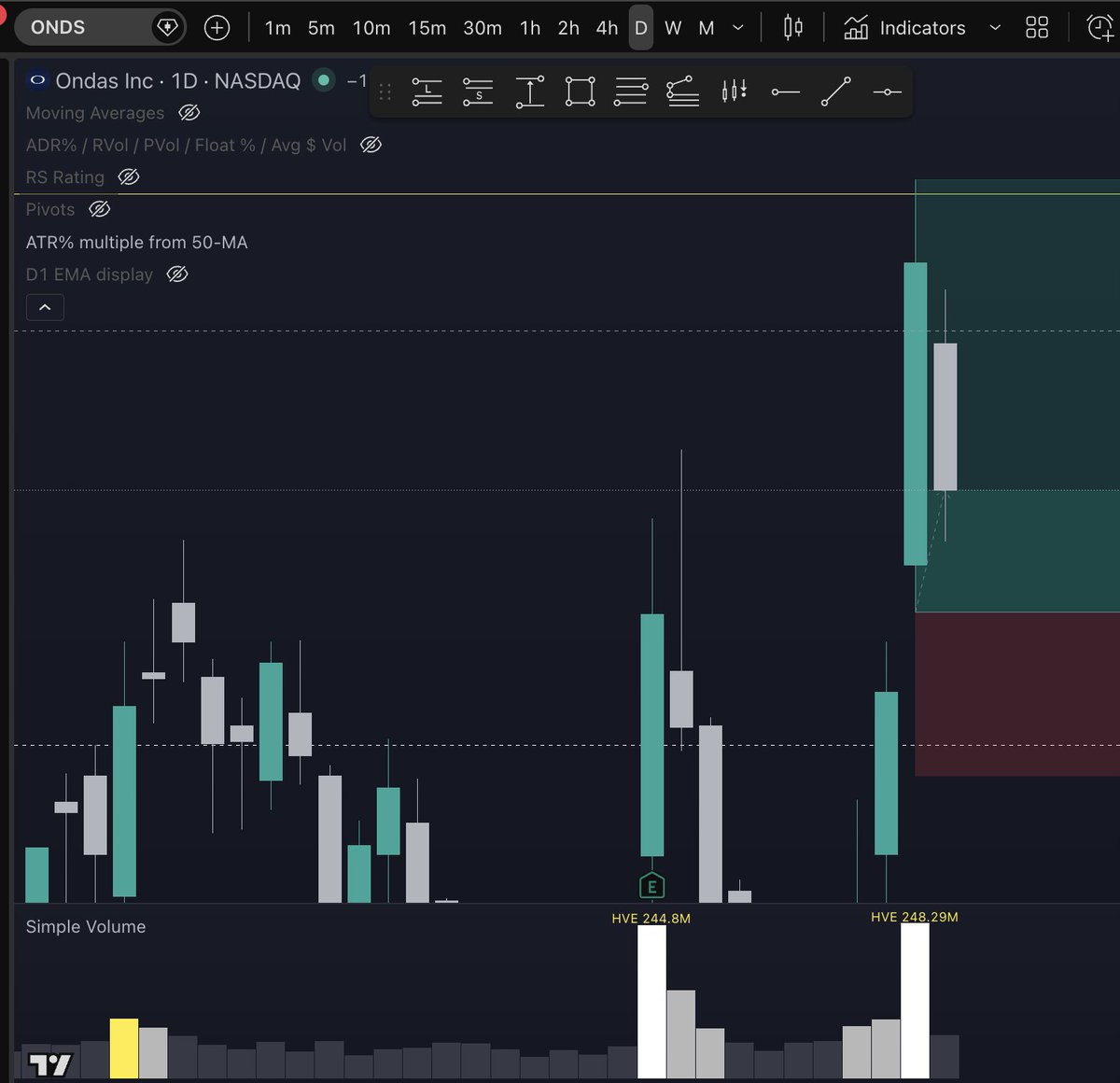The image size is (1120, 1083).
Task: Click the Ondas Inc · 1D · NASDAQ title
Action: [x=178, y=81]
